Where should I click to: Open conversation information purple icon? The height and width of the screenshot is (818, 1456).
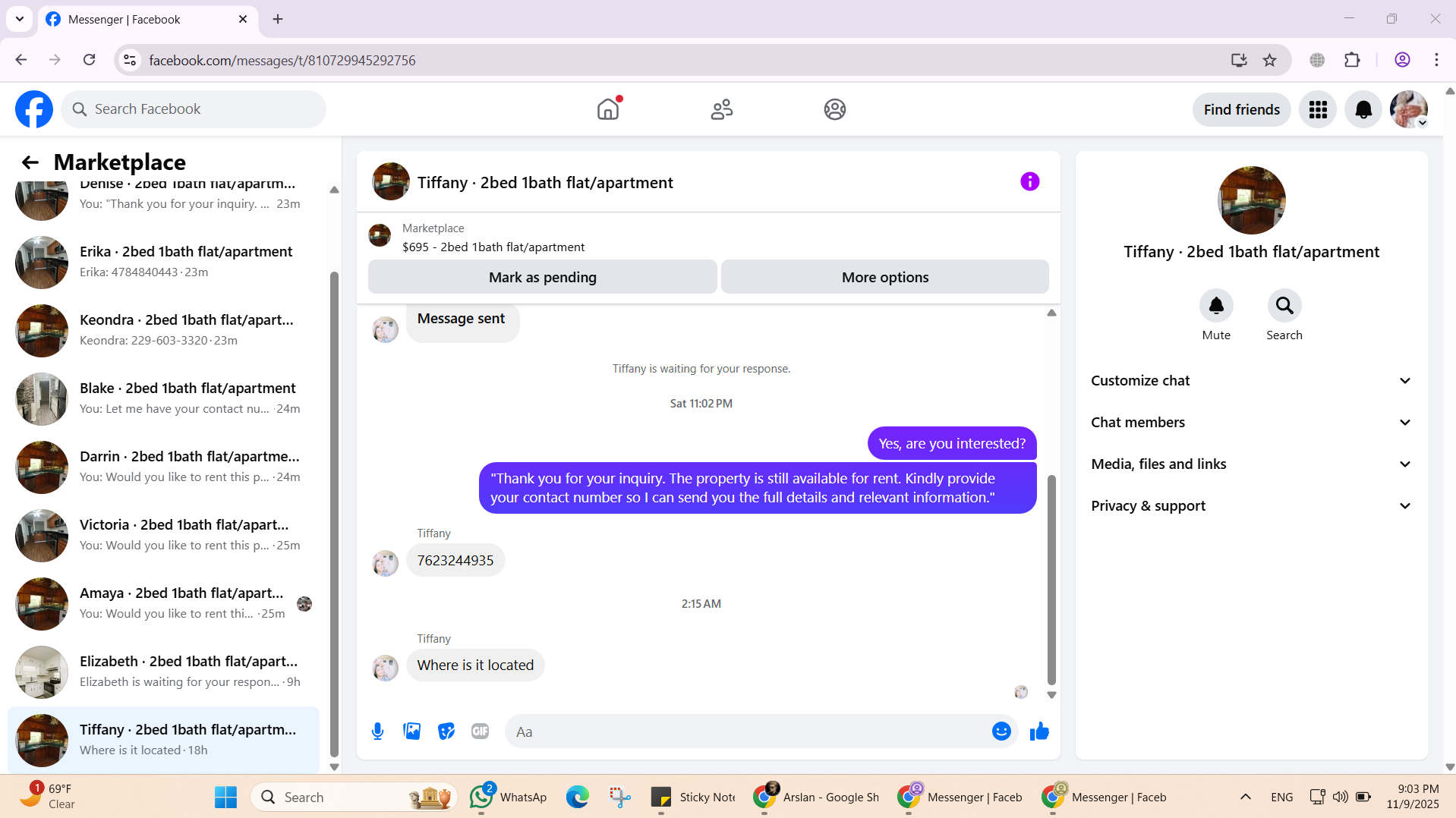coord(1029,181)
